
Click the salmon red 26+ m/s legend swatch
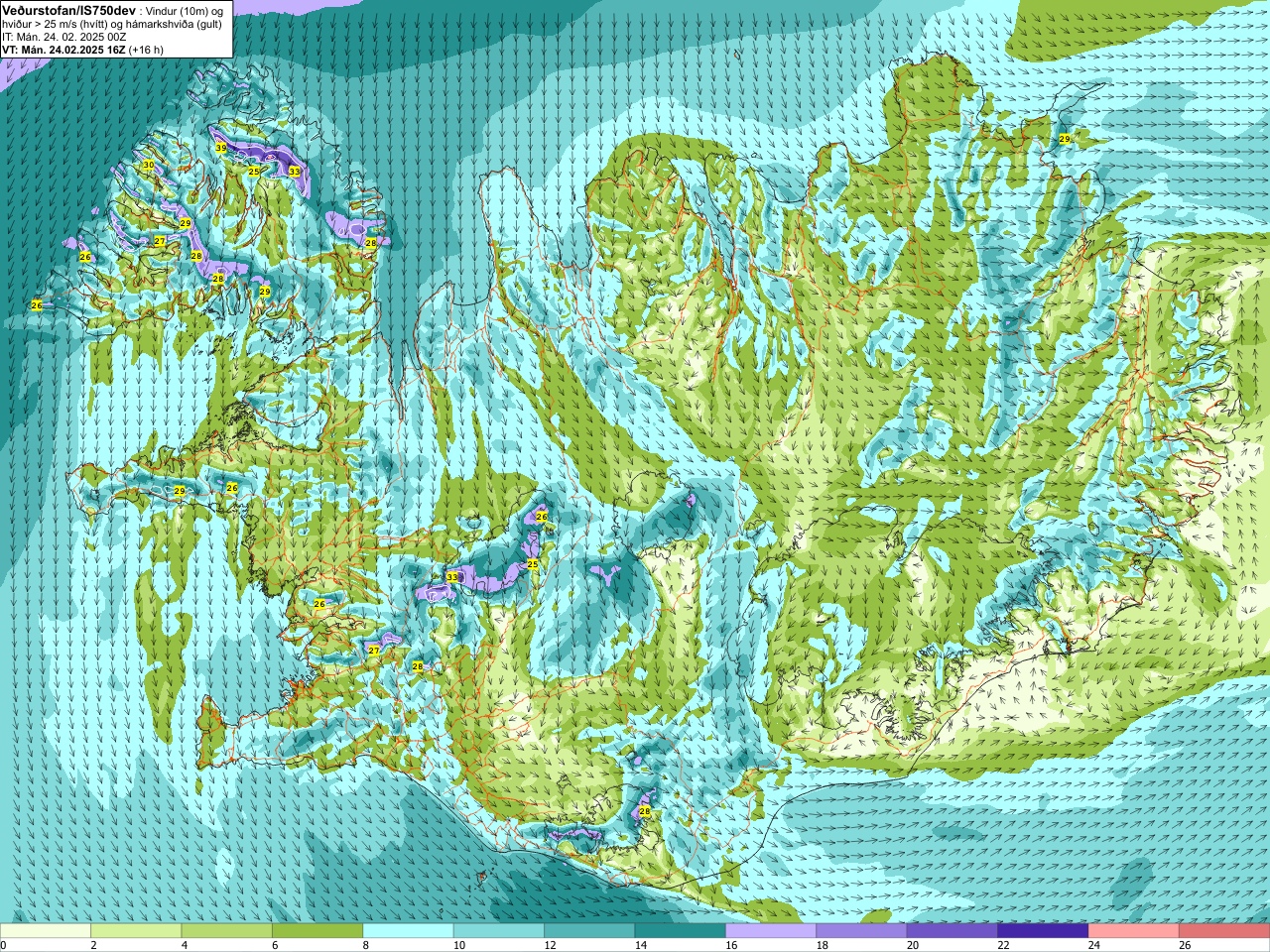[x=1224, y=931]
